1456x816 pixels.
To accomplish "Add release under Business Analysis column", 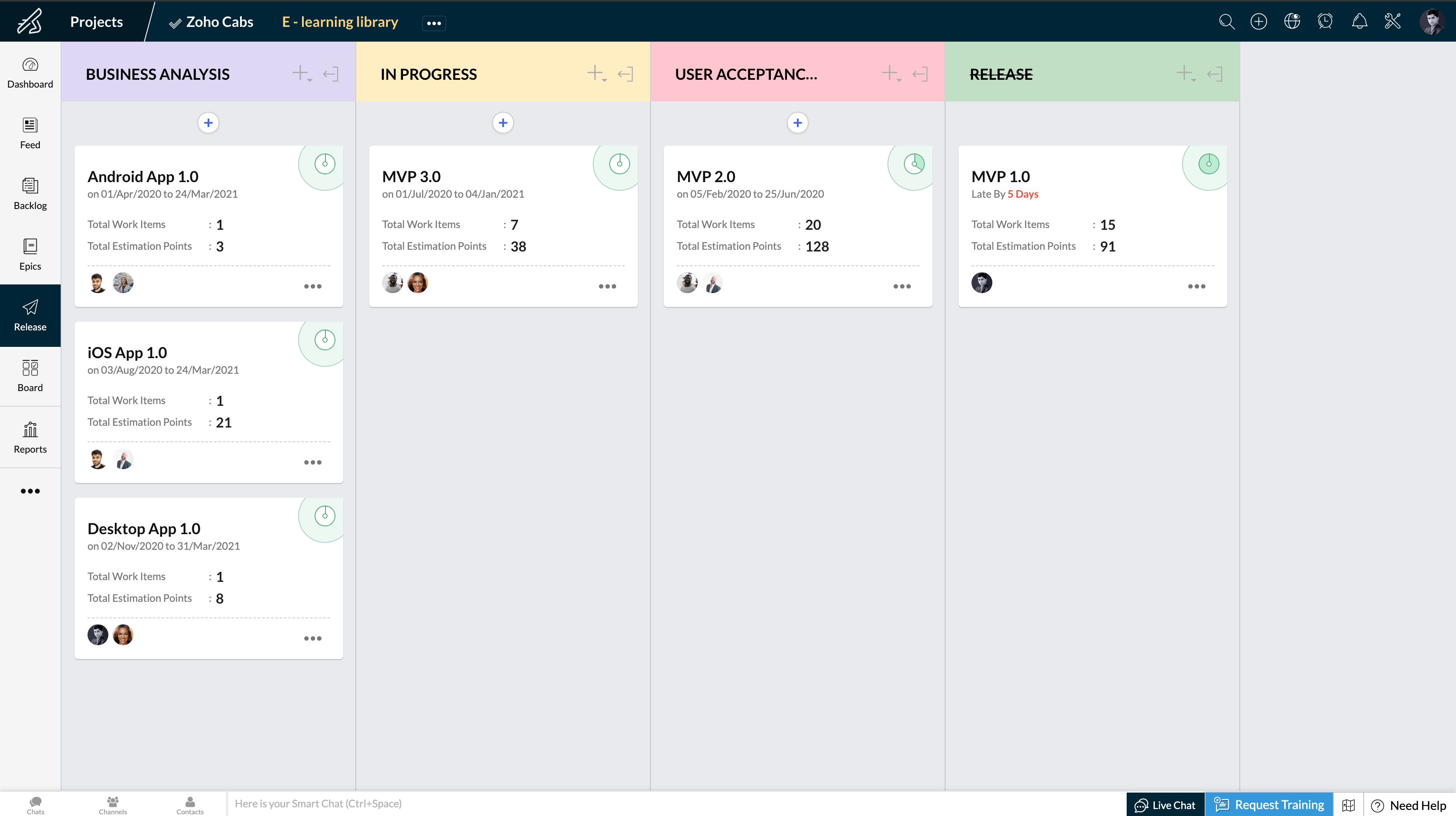I will click(208, 123).
